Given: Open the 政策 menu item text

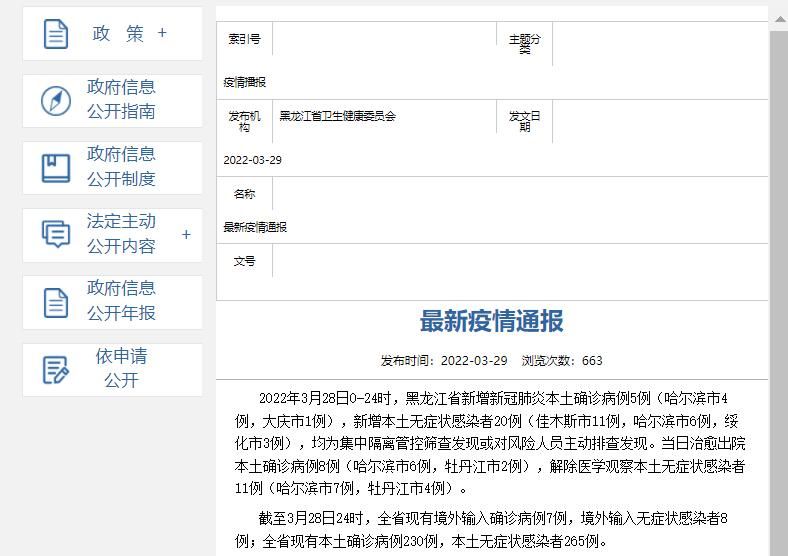Looking at the screenshot, I should click(118, 33).
